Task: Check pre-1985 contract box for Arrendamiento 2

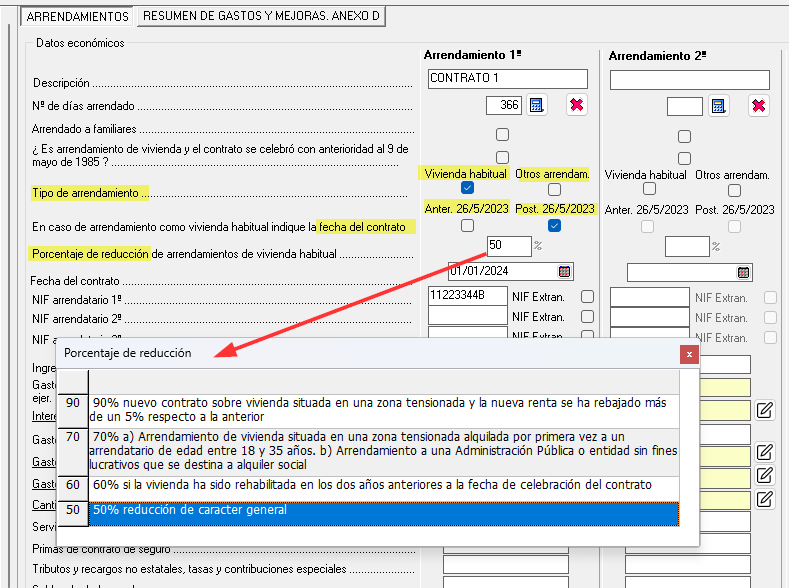Action: coord(684,158)
